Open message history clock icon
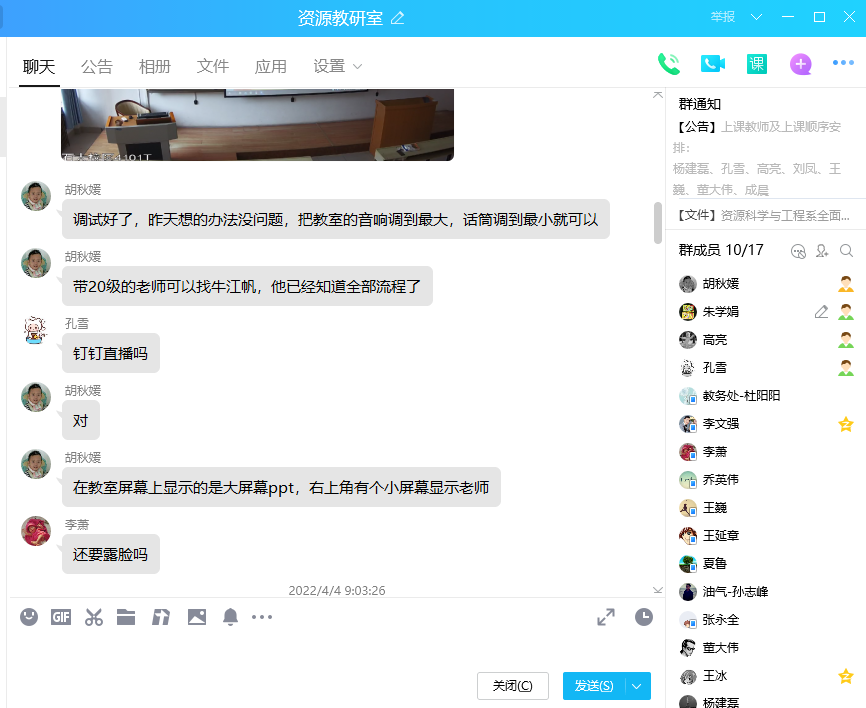The width and height of the screenshot is (866, 708). 643,617
